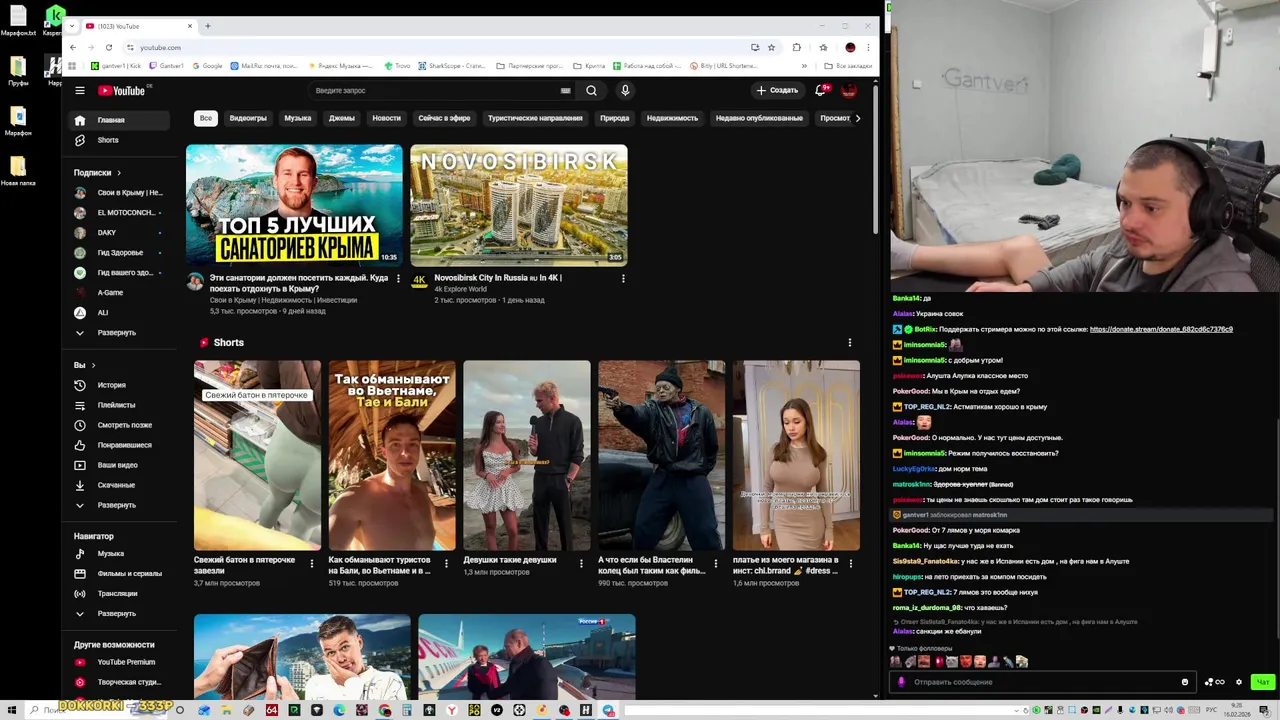1280x720 pixels.
Task: Open Трансляции in sidebar
Action: [120, 593]
